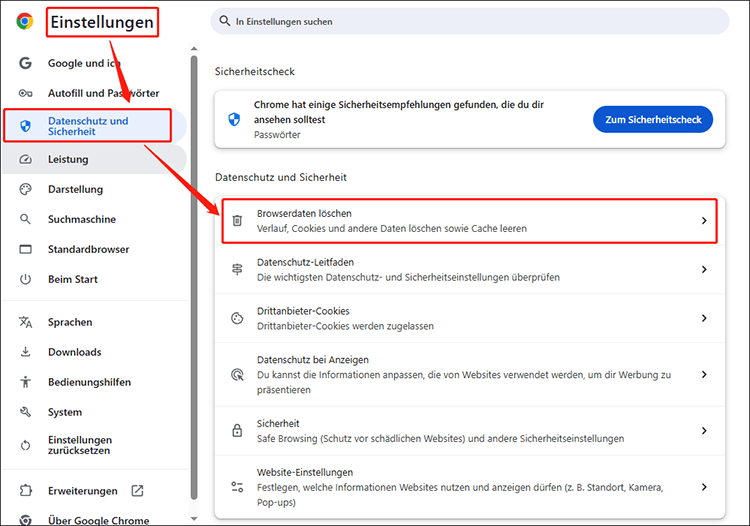This screenshot has width=750, height=526.
Task: Click the Browserdaten löschen row title
Action: point(304,213)
